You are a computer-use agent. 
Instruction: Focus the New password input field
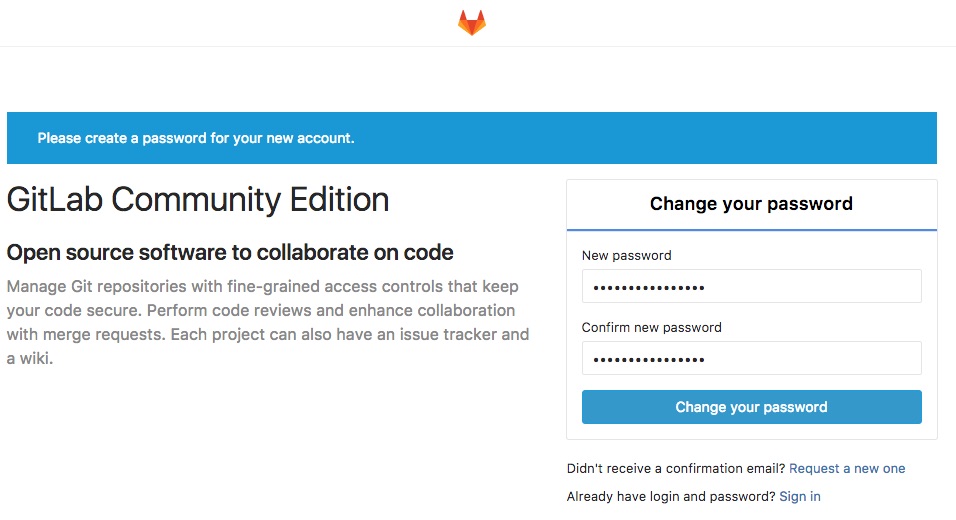point(751,286)
